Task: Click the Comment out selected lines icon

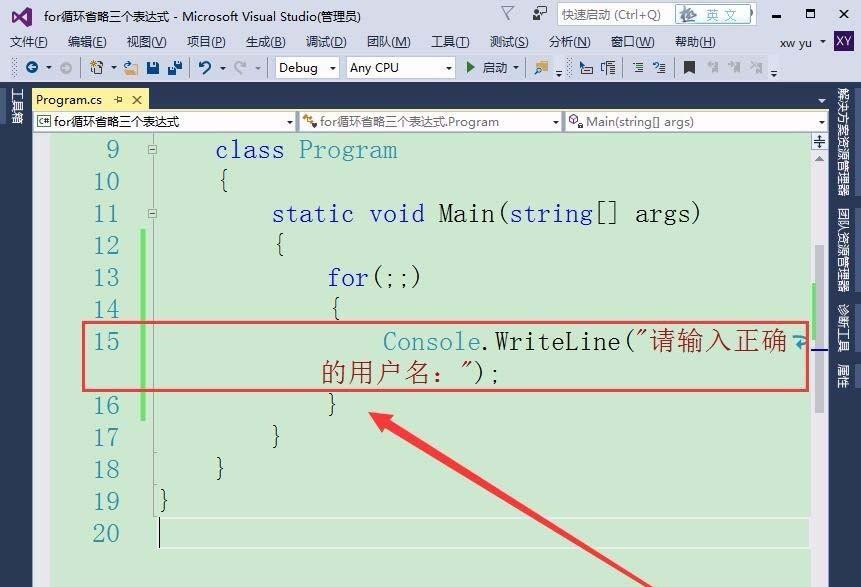Action: point(640,69)
